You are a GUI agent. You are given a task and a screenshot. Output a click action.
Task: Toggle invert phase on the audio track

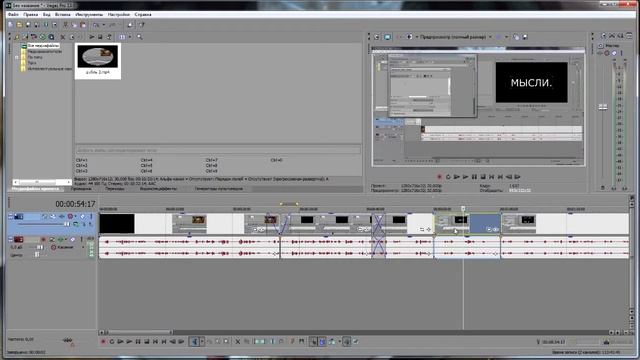52,239
